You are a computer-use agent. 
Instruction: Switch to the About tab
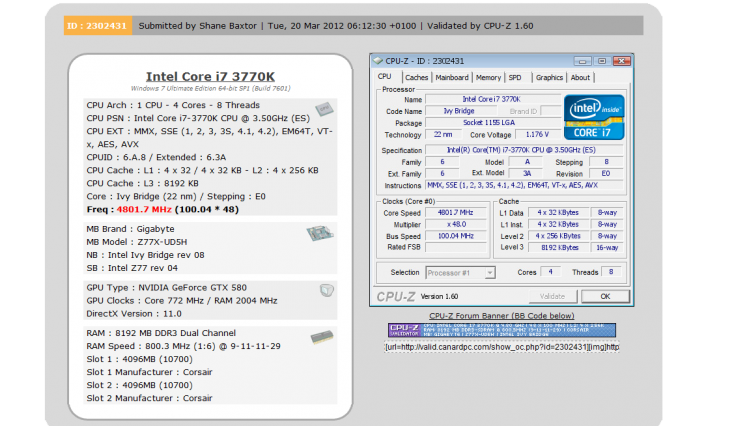pyautogui.click(x=580, y=78)
